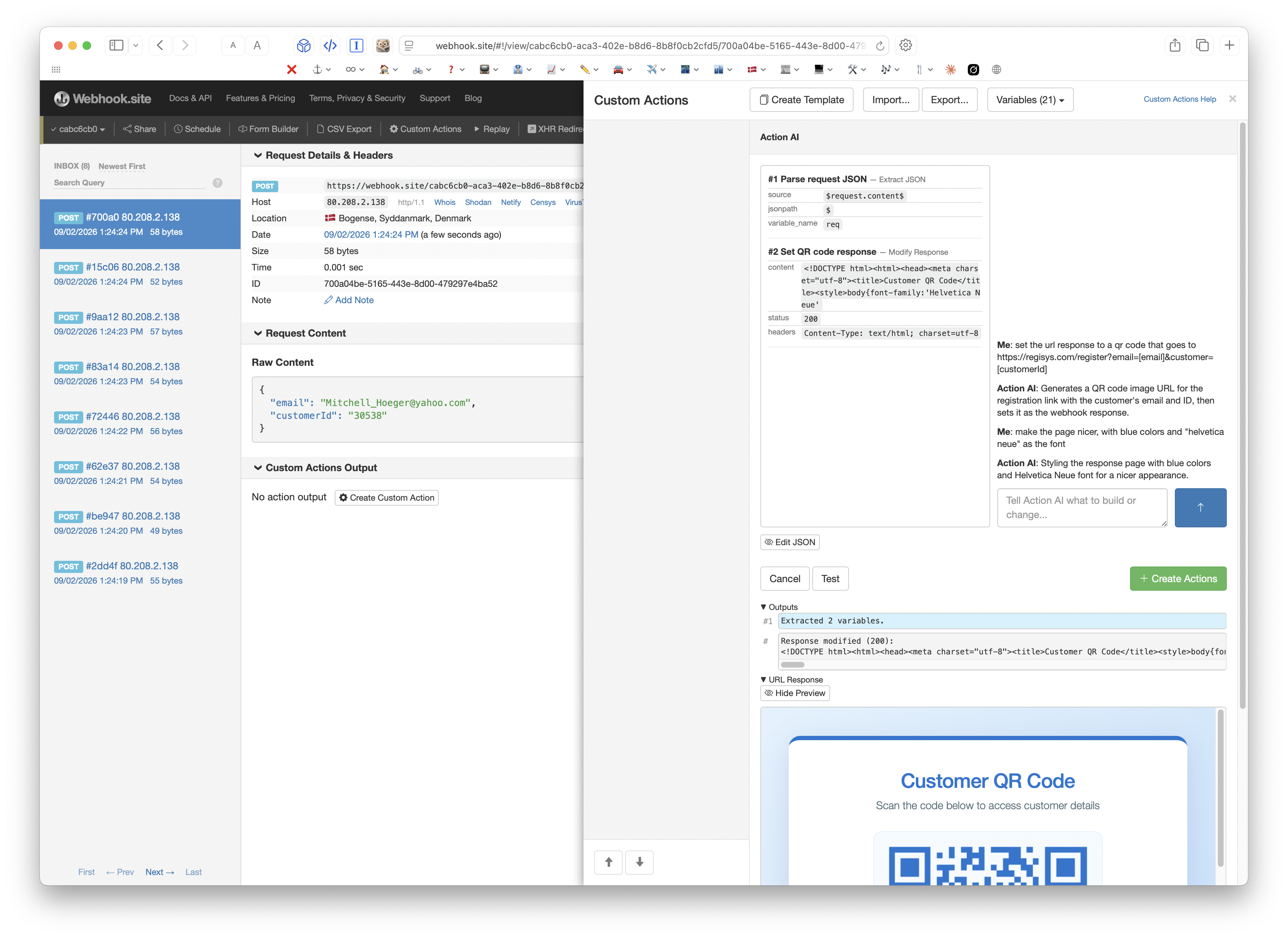
Task: Click the black square Notion-style bookmark icon
Action: click(973, 69)
